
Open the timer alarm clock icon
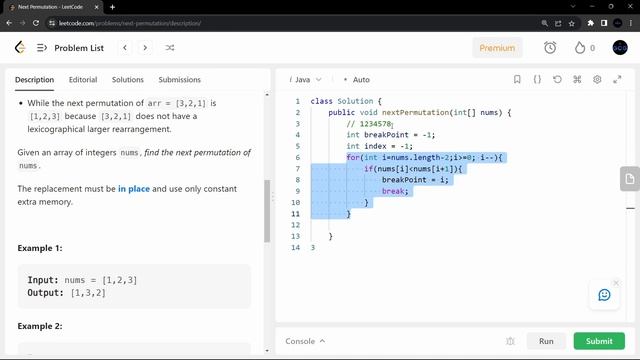[x=550, y=48]
